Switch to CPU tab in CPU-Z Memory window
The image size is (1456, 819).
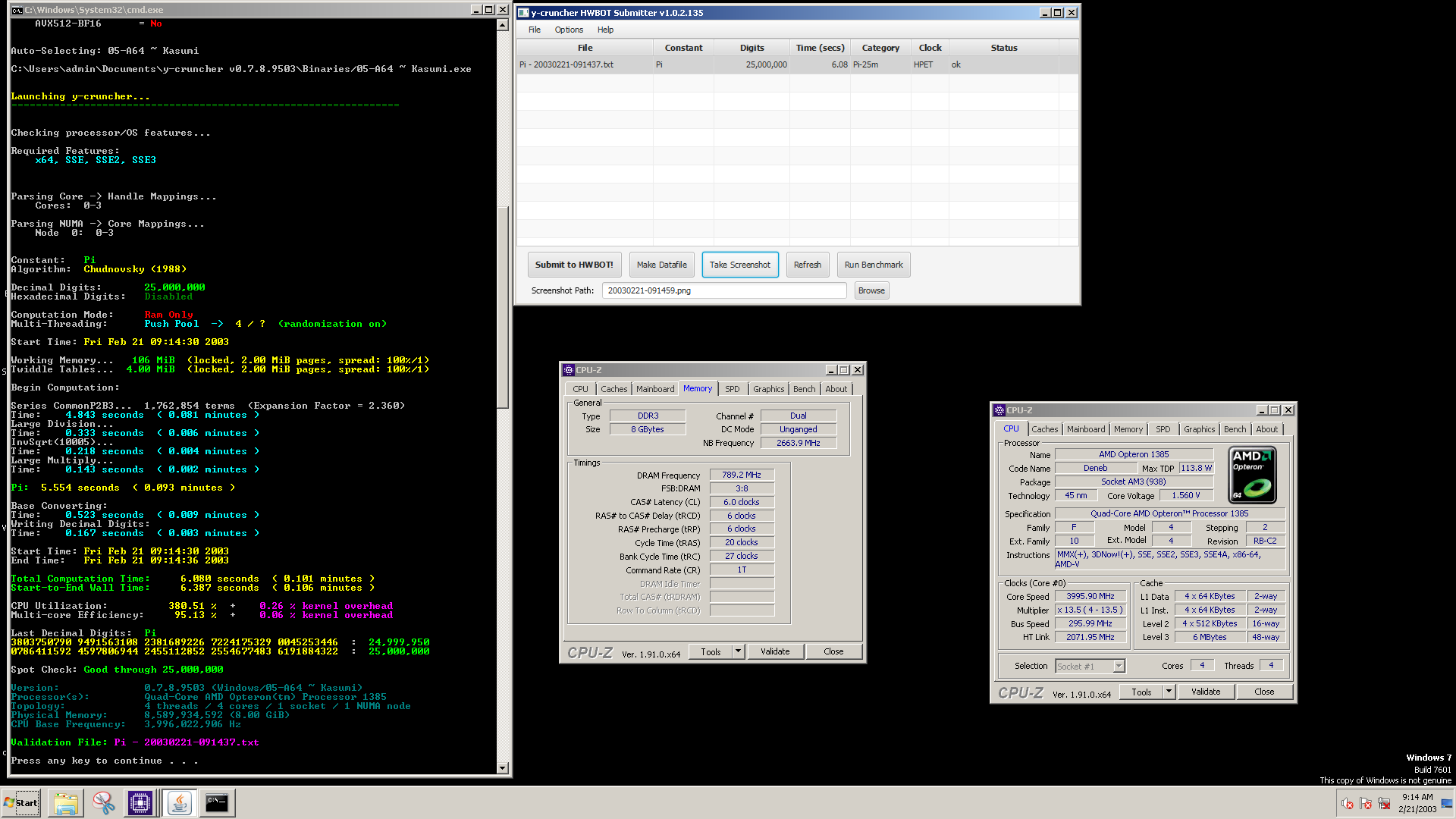[x=580, y=389]
